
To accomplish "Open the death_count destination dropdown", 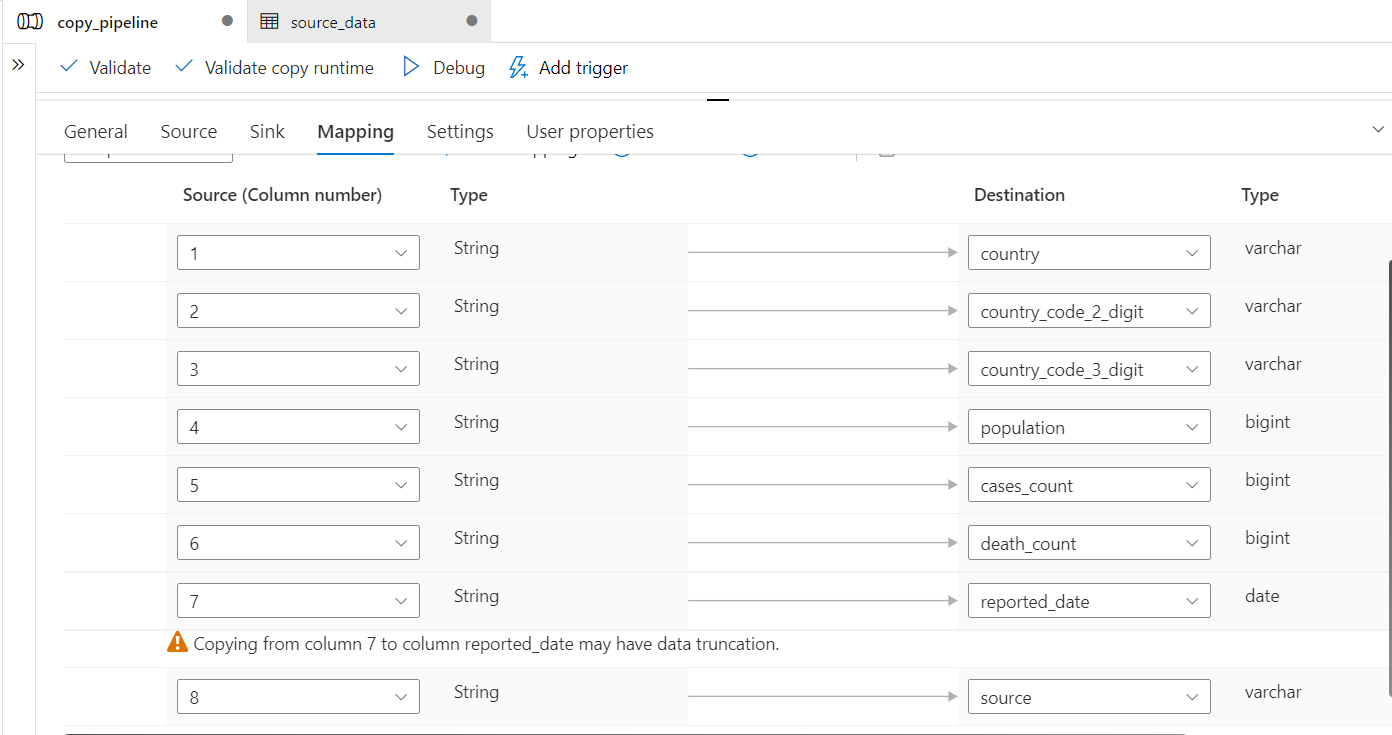I will click(x=1089, y=543).
